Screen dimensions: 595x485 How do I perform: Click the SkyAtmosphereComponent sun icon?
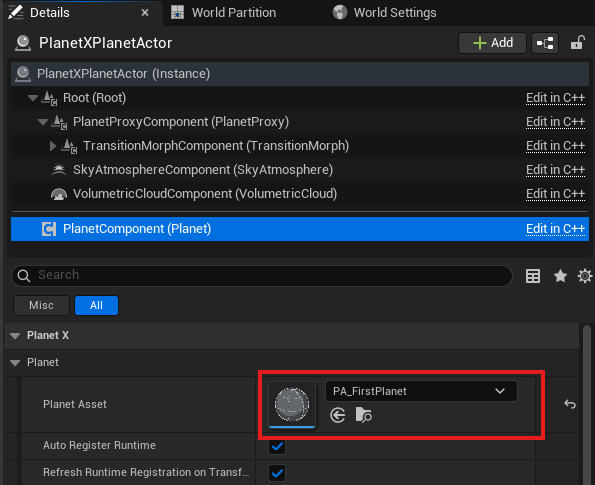pos(59,170)
